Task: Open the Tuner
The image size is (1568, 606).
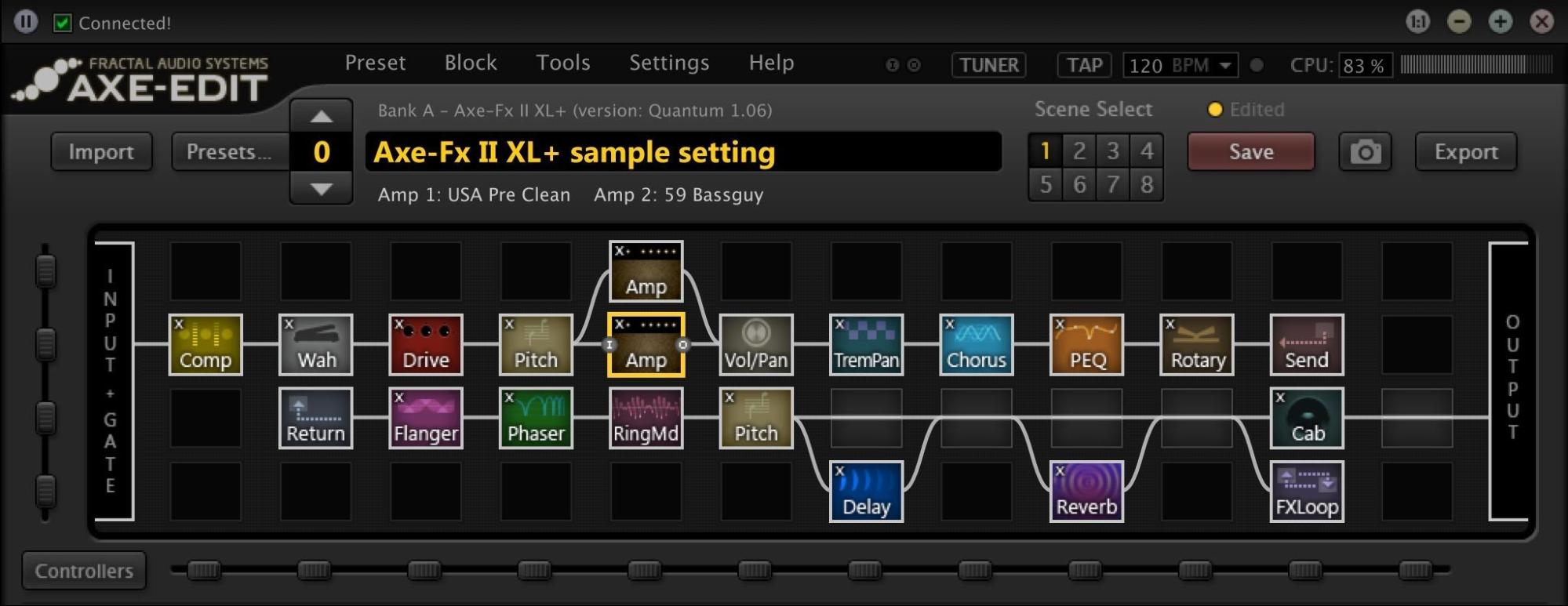Action: point(989,65)
